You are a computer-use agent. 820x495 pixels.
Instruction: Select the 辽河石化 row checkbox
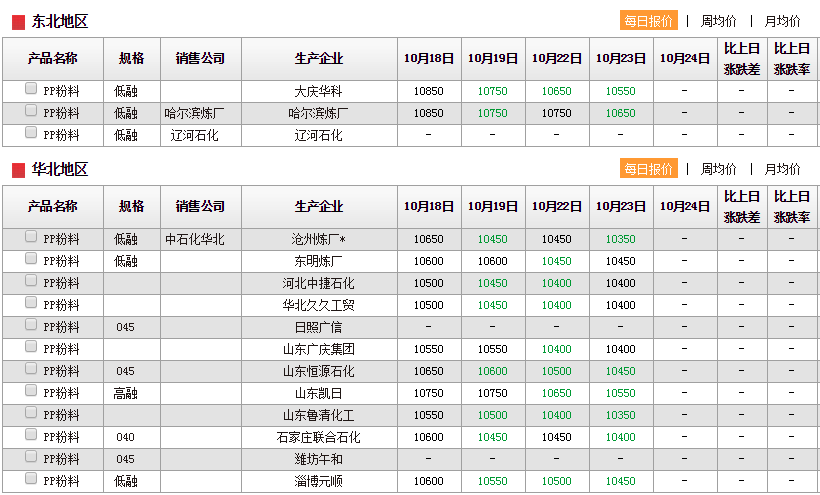pyautogui.click(x=31, y=132)
